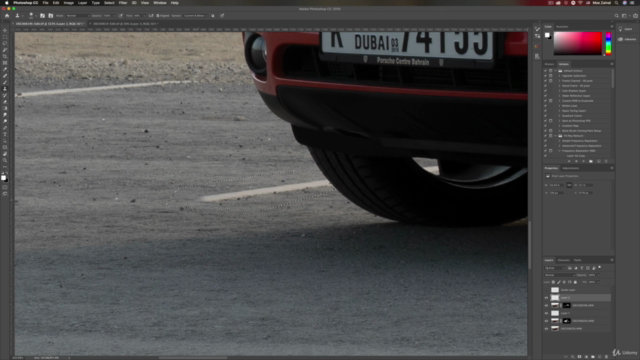Toggle the Default Actions set checkmark
The height and width of the screenshot is (360, 640).
[x=545, y=71]
